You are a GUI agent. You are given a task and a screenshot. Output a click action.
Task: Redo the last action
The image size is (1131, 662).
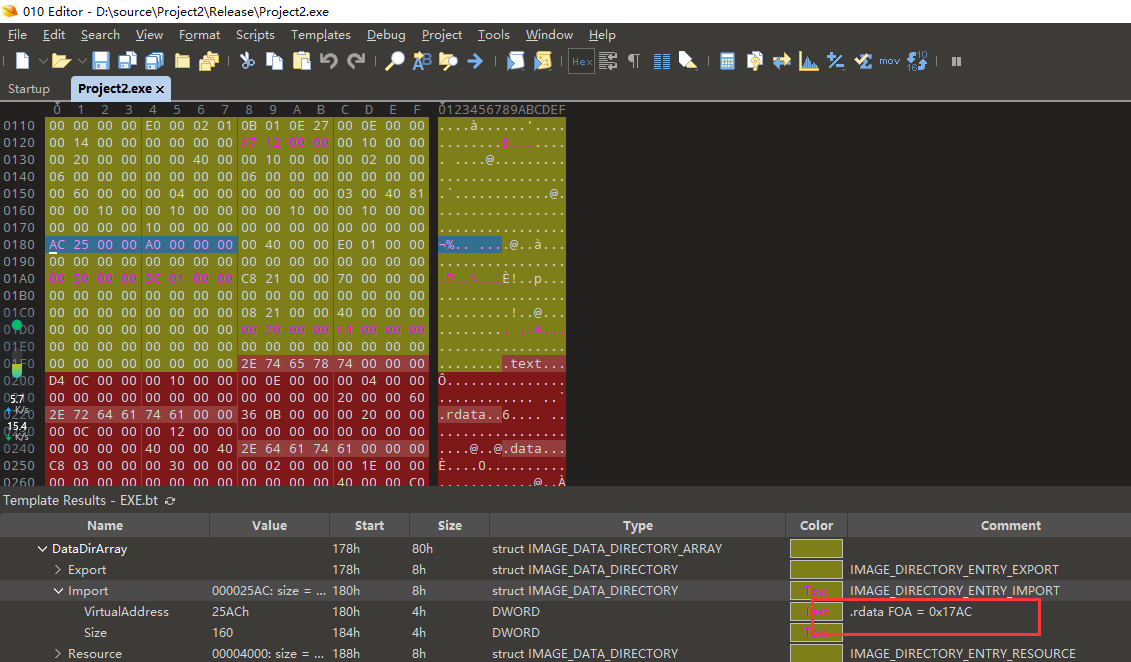tap(356, 61)
